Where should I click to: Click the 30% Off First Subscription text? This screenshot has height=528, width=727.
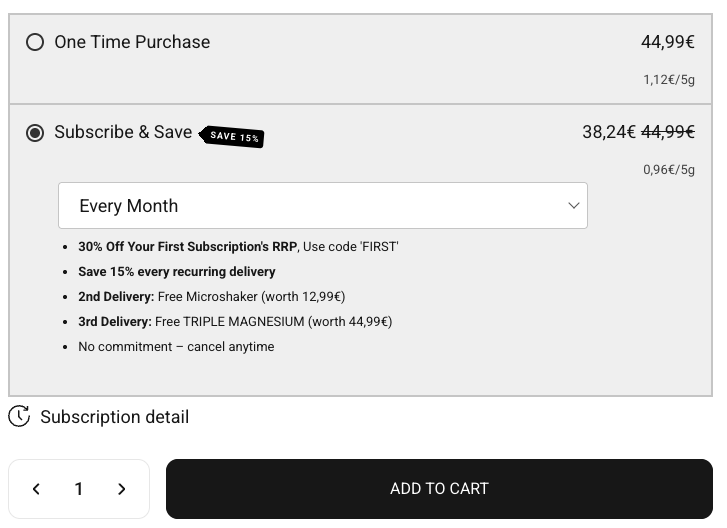[x=238, y=246]
